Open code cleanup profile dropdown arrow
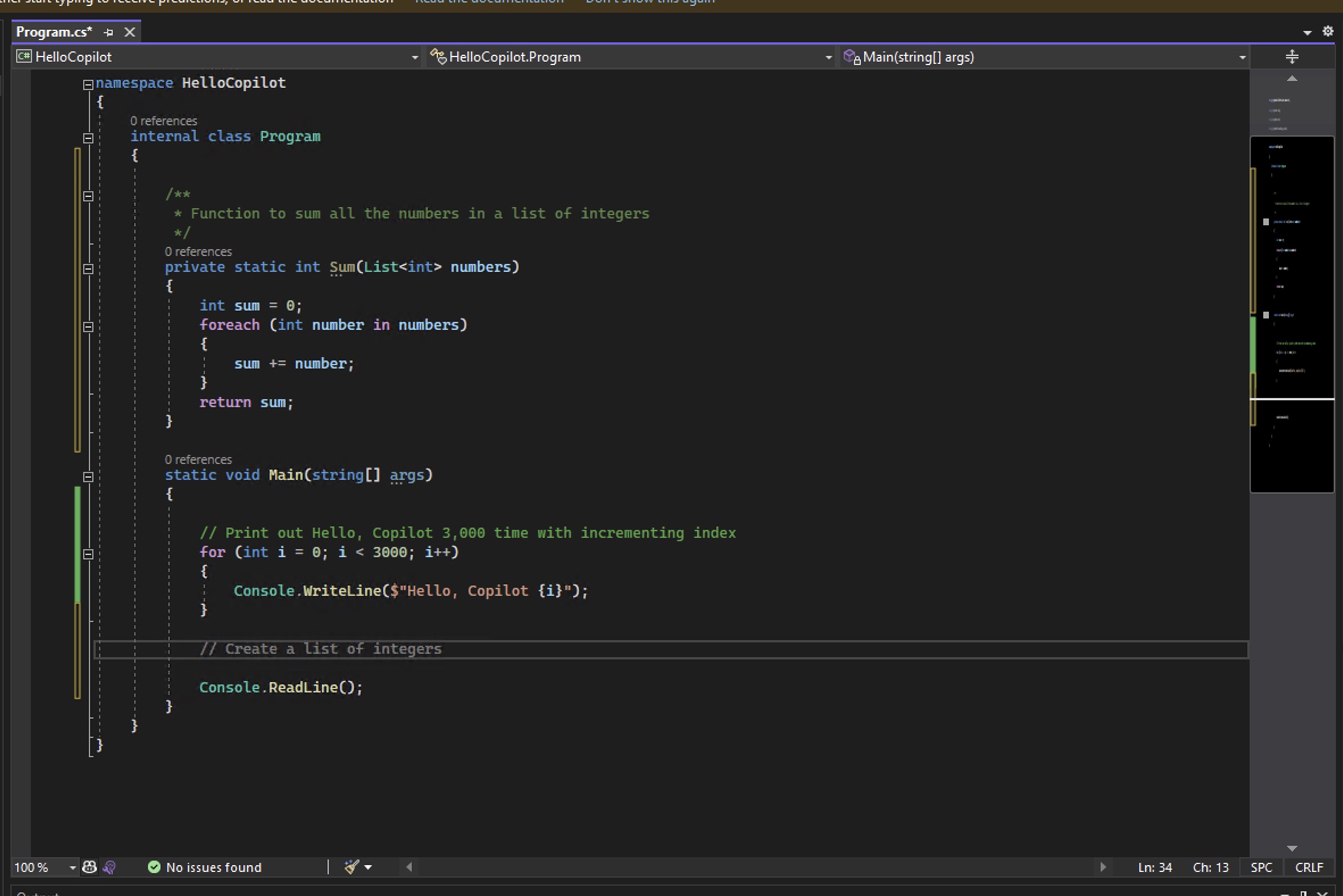This screenshot has height=896, width=1343. 368,868
